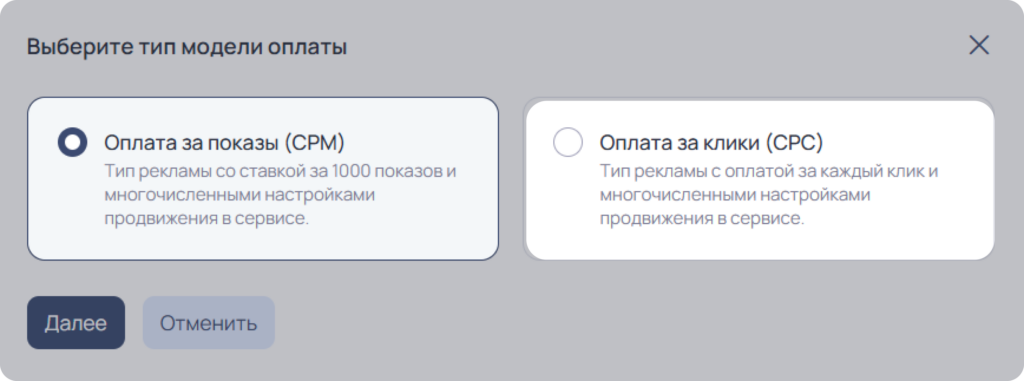Click the Далее button
This screenshot has height=381, width=1024.
(76, 323)
